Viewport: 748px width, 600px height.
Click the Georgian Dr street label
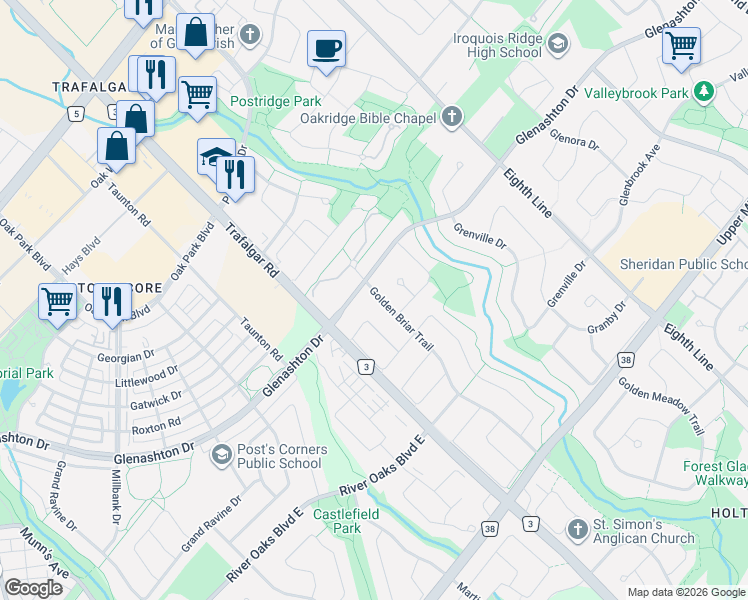(x=126, y=356)
